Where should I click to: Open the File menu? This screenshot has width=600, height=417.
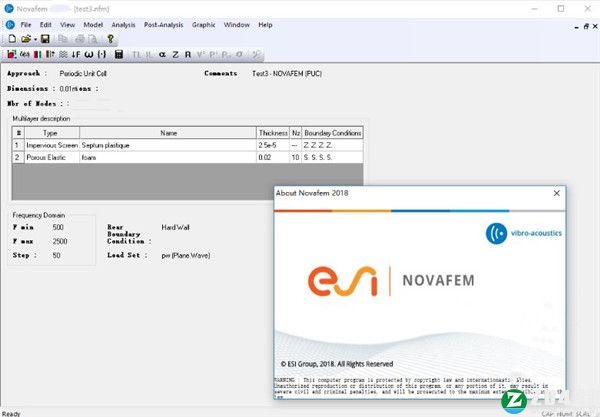[26, 25]
